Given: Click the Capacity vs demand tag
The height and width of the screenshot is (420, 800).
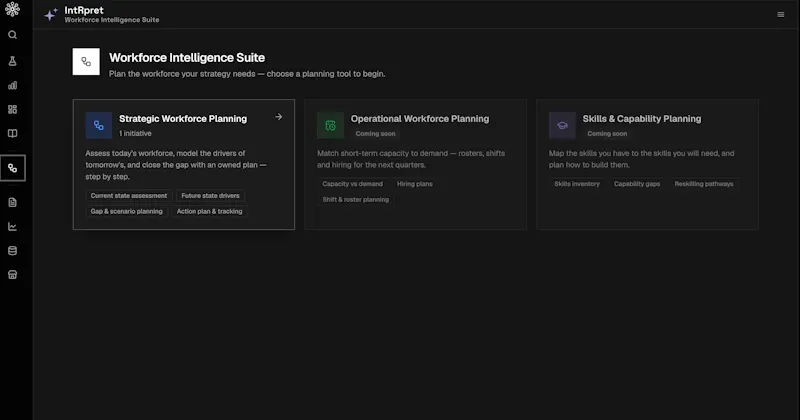Looking at the screenshot, I should click(x=352, y=184).
